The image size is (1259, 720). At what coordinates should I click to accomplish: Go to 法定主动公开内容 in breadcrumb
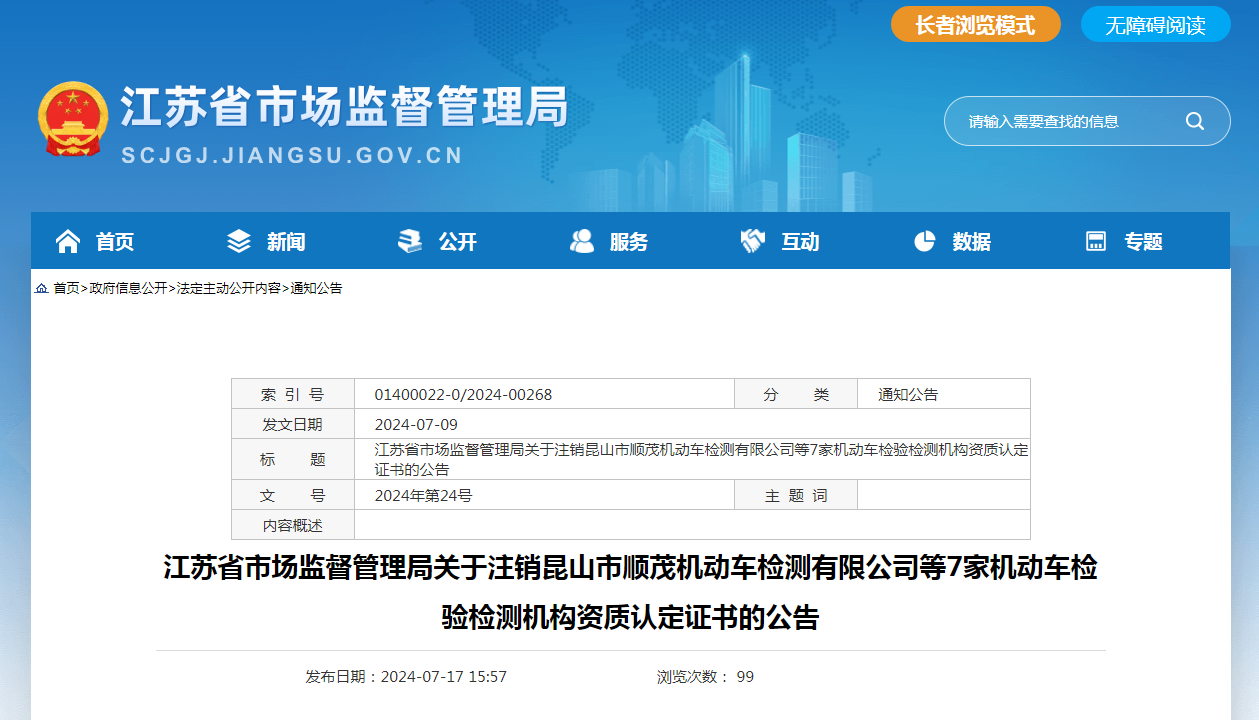(x=229, y=288)
